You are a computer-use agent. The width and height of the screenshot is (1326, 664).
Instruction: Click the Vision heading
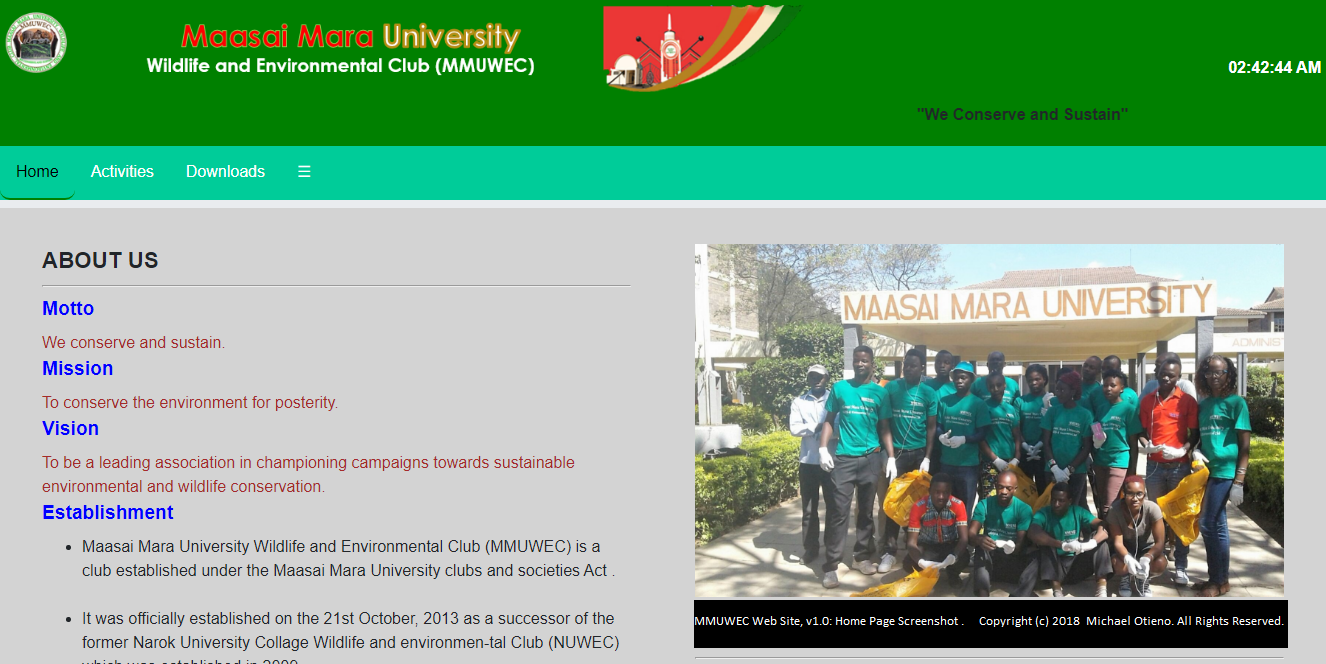(70, 429)
